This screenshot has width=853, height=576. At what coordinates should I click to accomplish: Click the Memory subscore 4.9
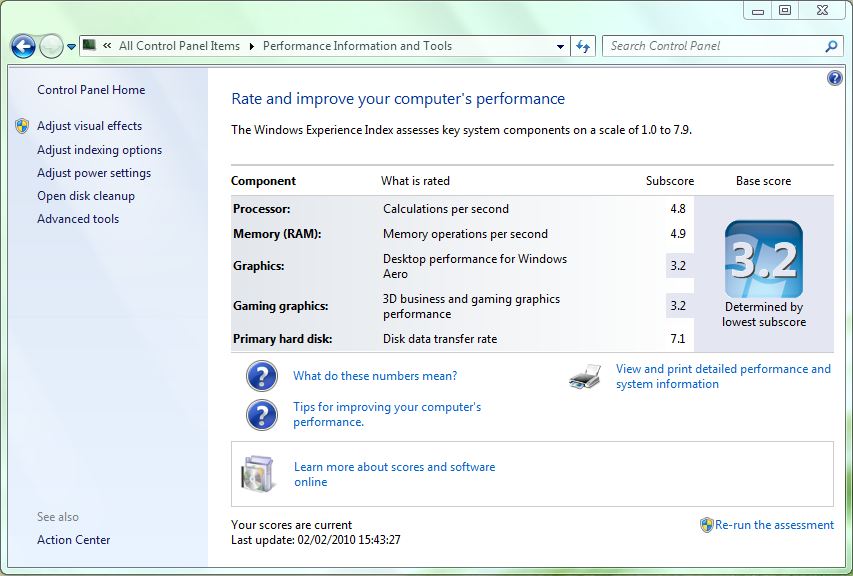678,234
